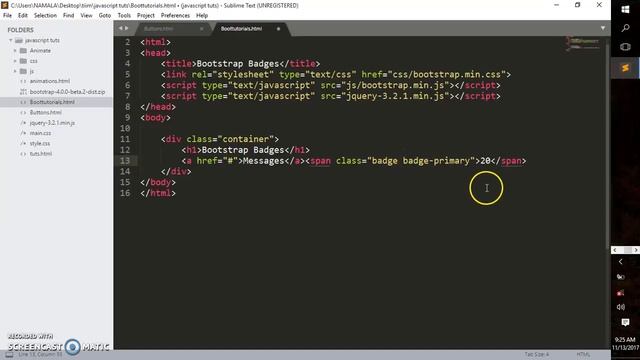Open the Goto menu
640x360 pixels.
105,16
